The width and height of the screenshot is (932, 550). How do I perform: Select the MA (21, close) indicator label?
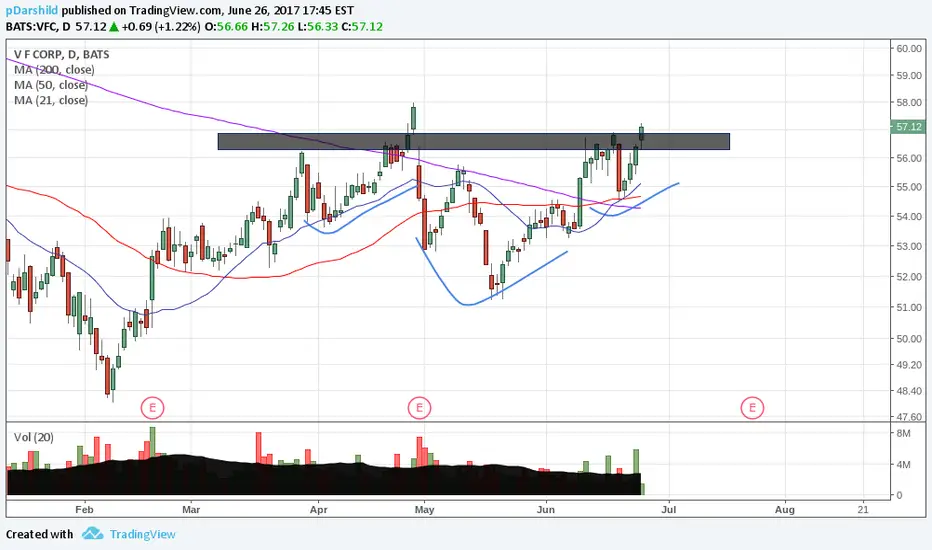[x=51, y=100]
